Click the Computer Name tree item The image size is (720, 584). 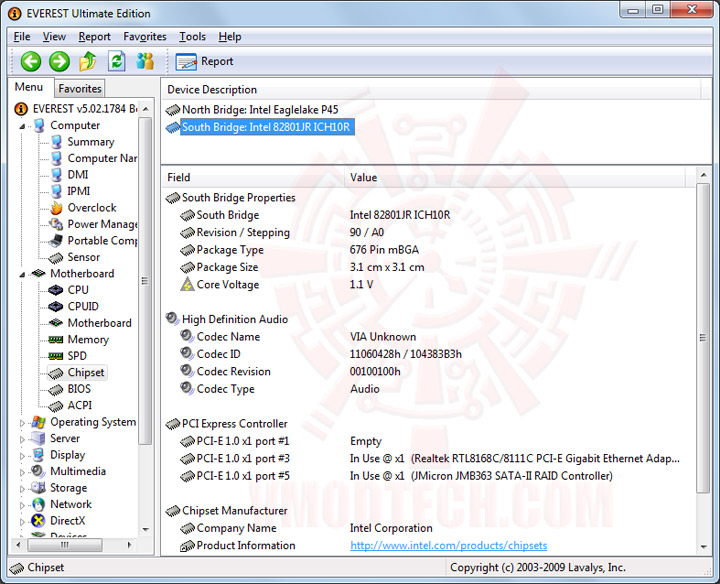point(102,158)
